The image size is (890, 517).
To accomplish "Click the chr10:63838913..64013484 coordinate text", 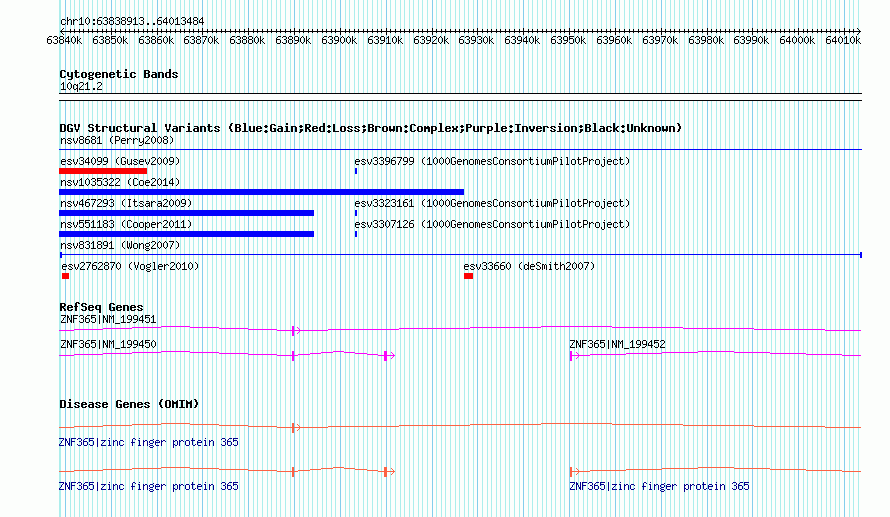I will pos(132,22).
